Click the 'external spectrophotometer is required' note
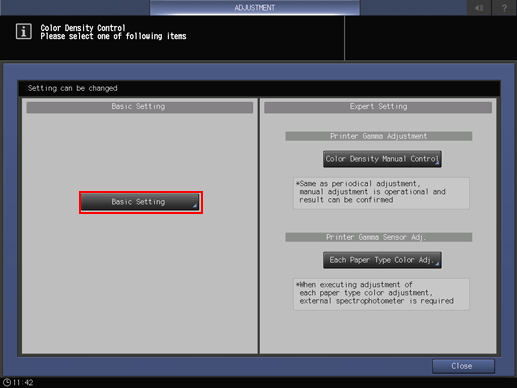The image size is (517, 388). (x=381, y=294)
